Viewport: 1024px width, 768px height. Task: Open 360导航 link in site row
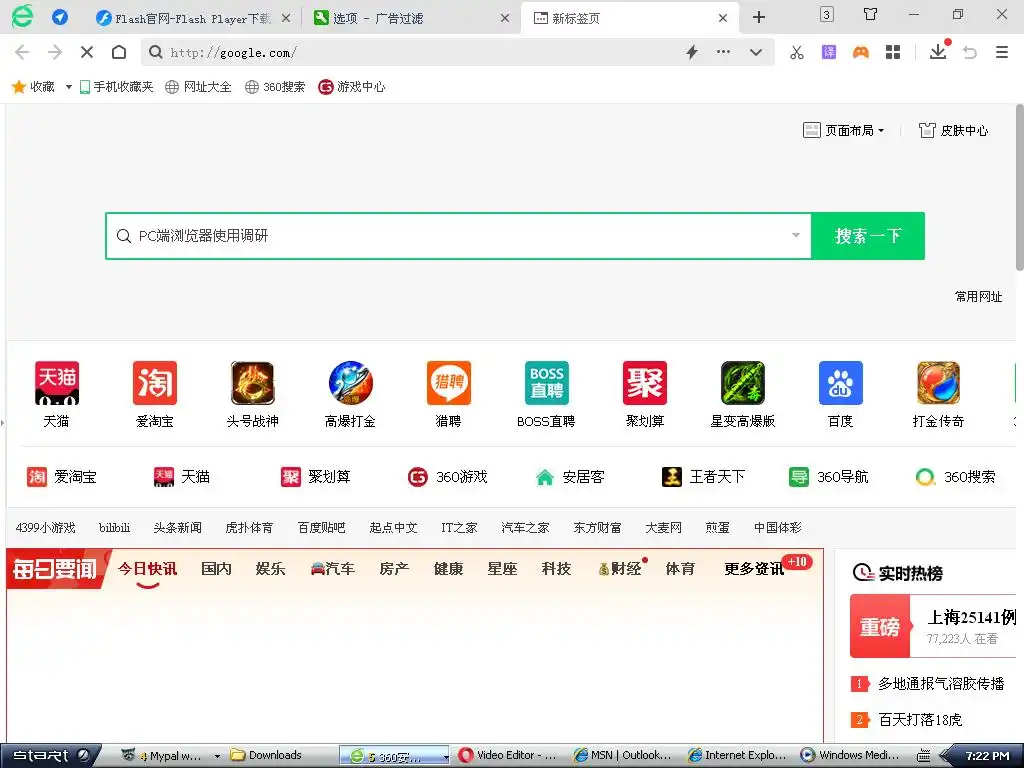tap(829, 477)
